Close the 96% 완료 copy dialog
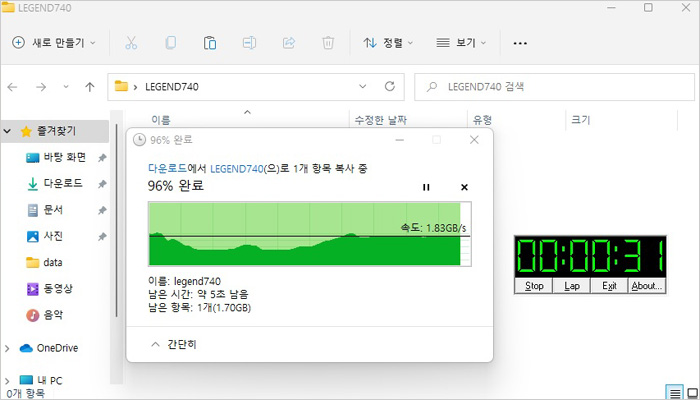Image resolution: width=700 pixels, height=400 pixels. 474,140
